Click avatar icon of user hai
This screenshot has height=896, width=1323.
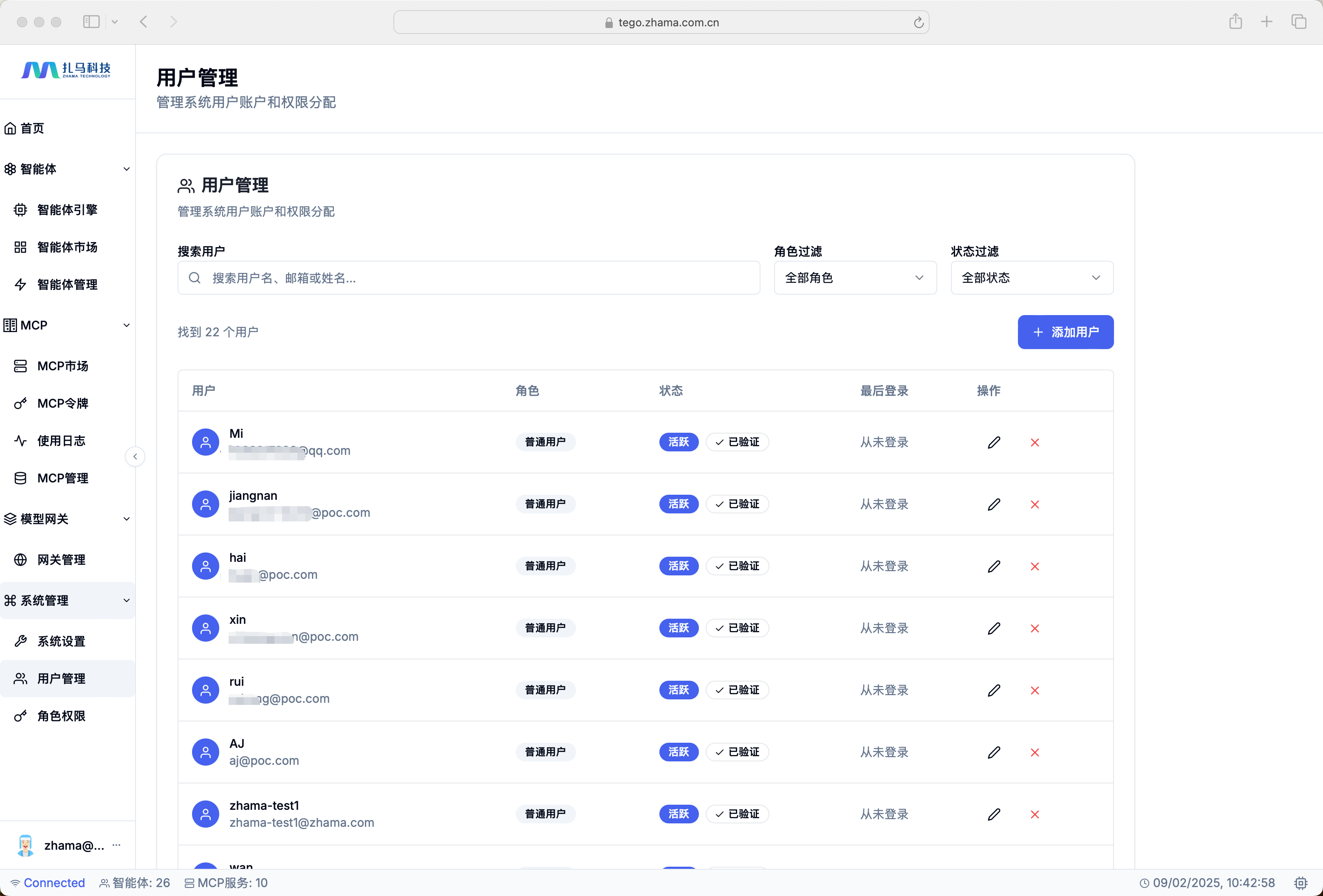point(206,566)
